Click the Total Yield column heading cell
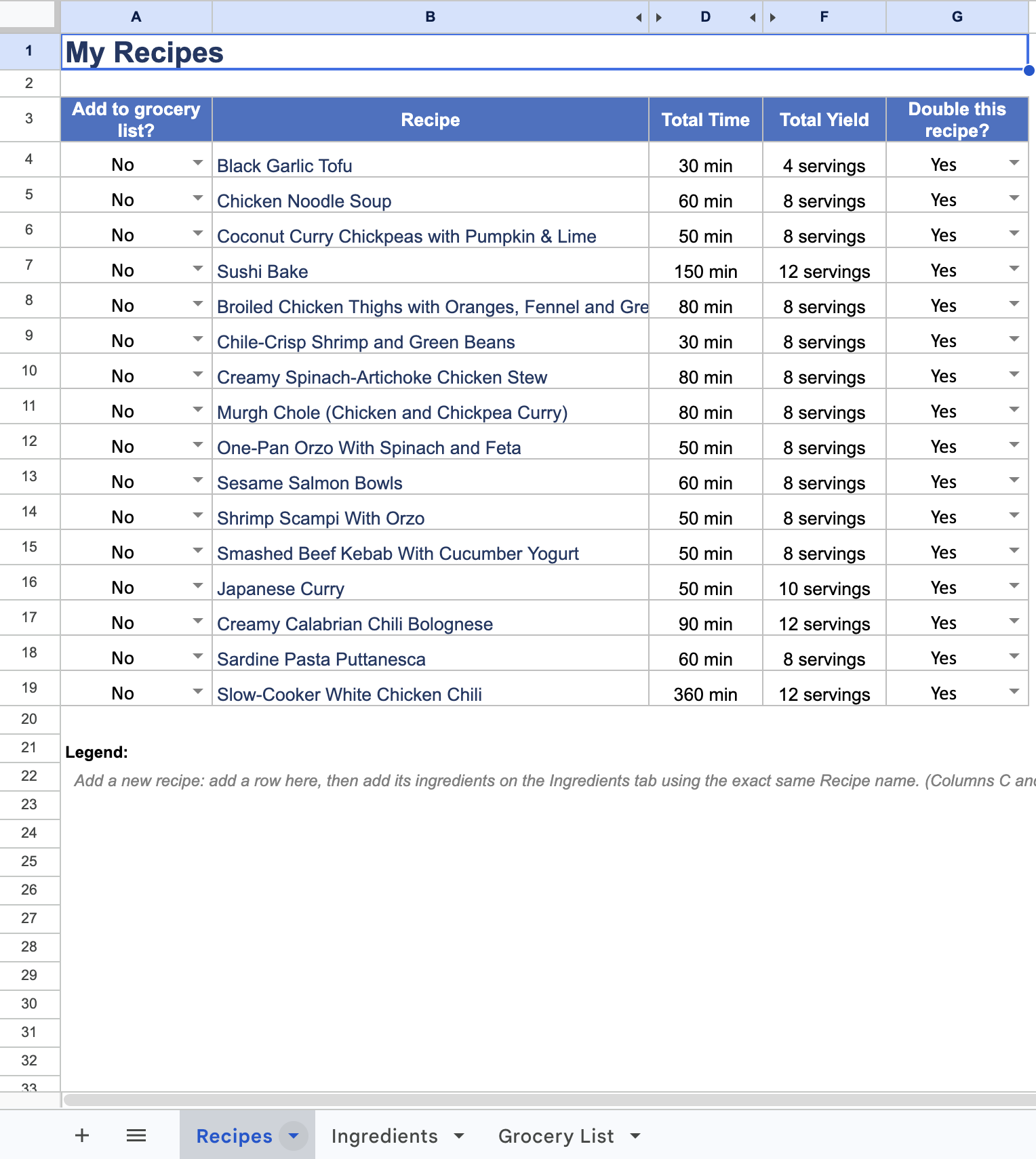This screenshot has width=1036, height=1159. coord(824,120)
